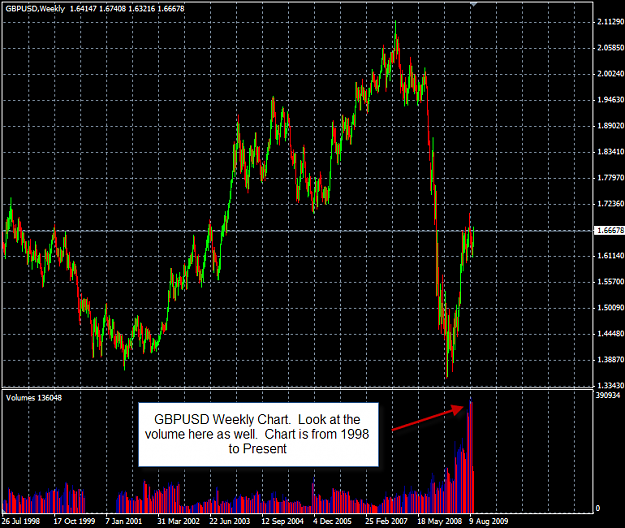Image resolution: width=625 pixels, height=528 pixels.
Task: Click the horizontal current price line on chart
Action: (x=297, y=231)
